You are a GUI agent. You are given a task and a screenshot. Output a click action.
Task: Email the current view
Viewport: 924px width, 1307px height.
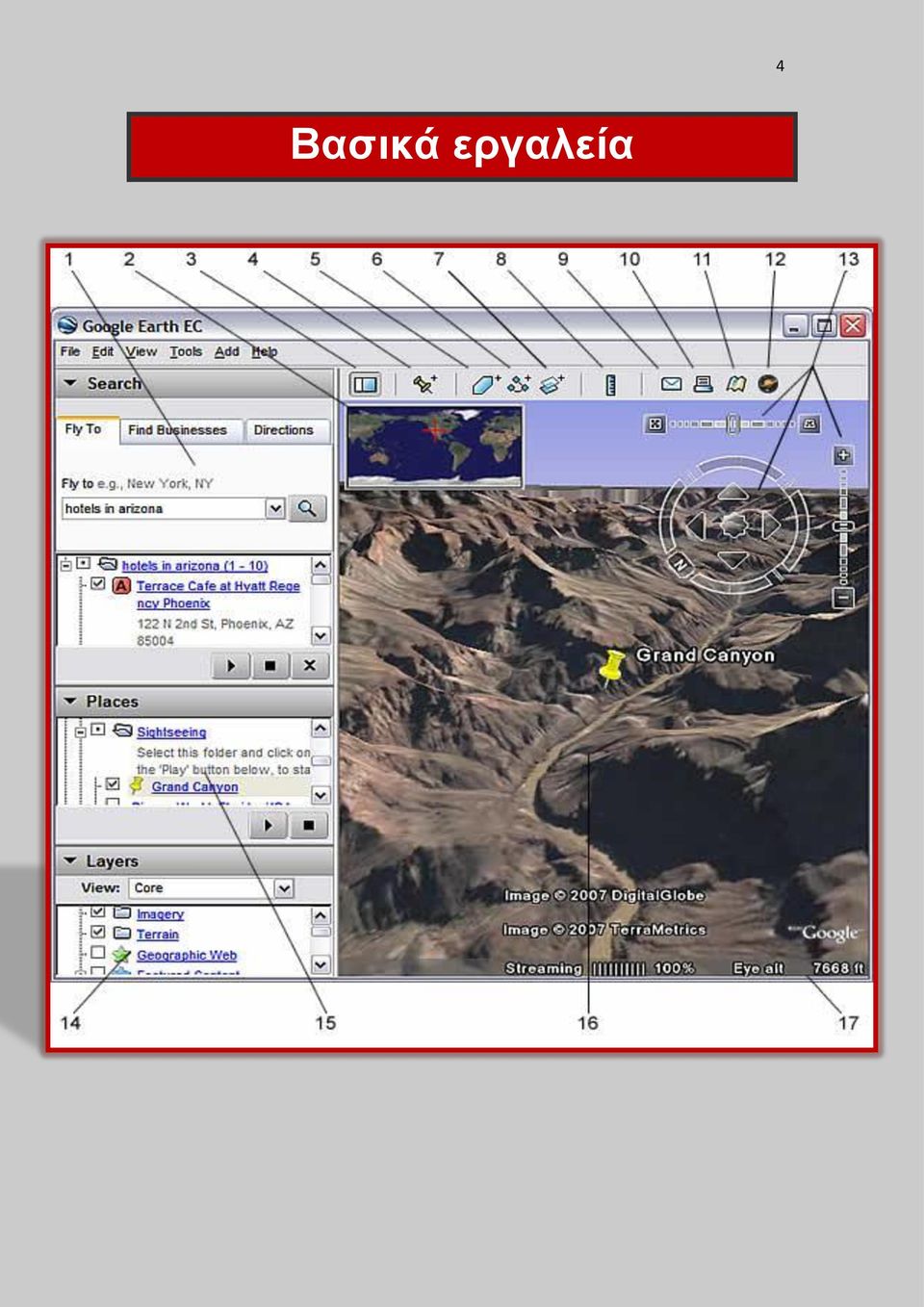(672, 384)
